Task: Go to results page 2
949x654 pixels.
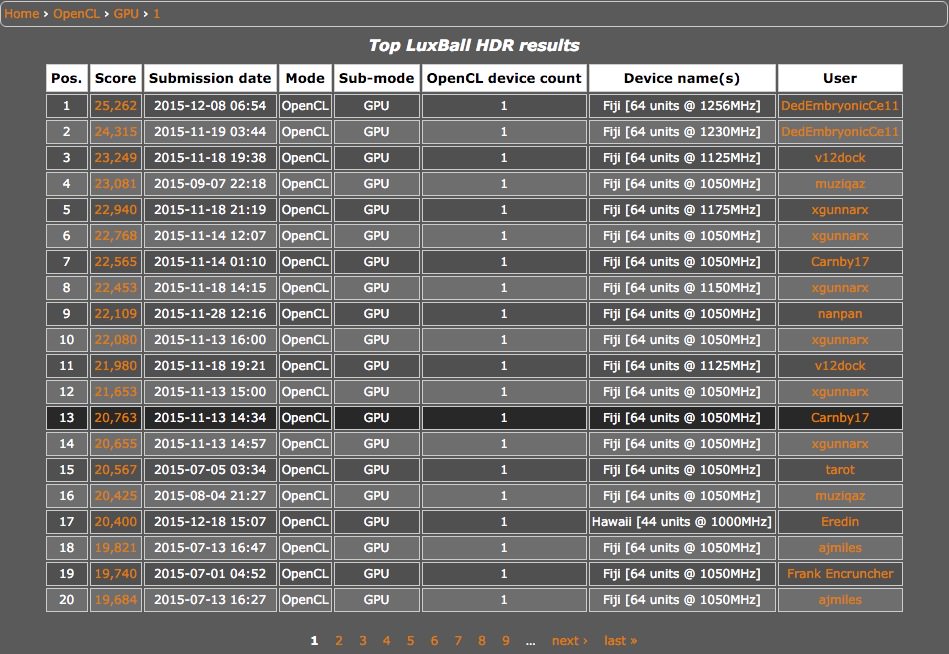Action: 339,641
